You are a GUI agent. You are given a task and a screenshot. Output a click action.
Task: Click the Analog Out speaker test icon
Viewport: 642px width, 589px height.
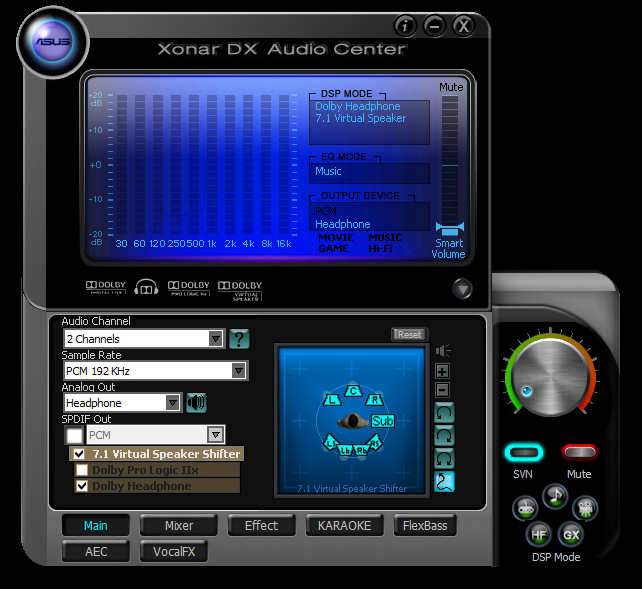(x=196, y=403)
